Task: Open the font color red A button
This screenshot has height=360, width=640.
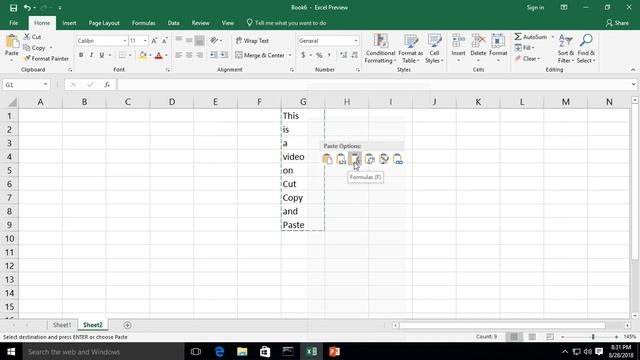Action: [159, 55]
